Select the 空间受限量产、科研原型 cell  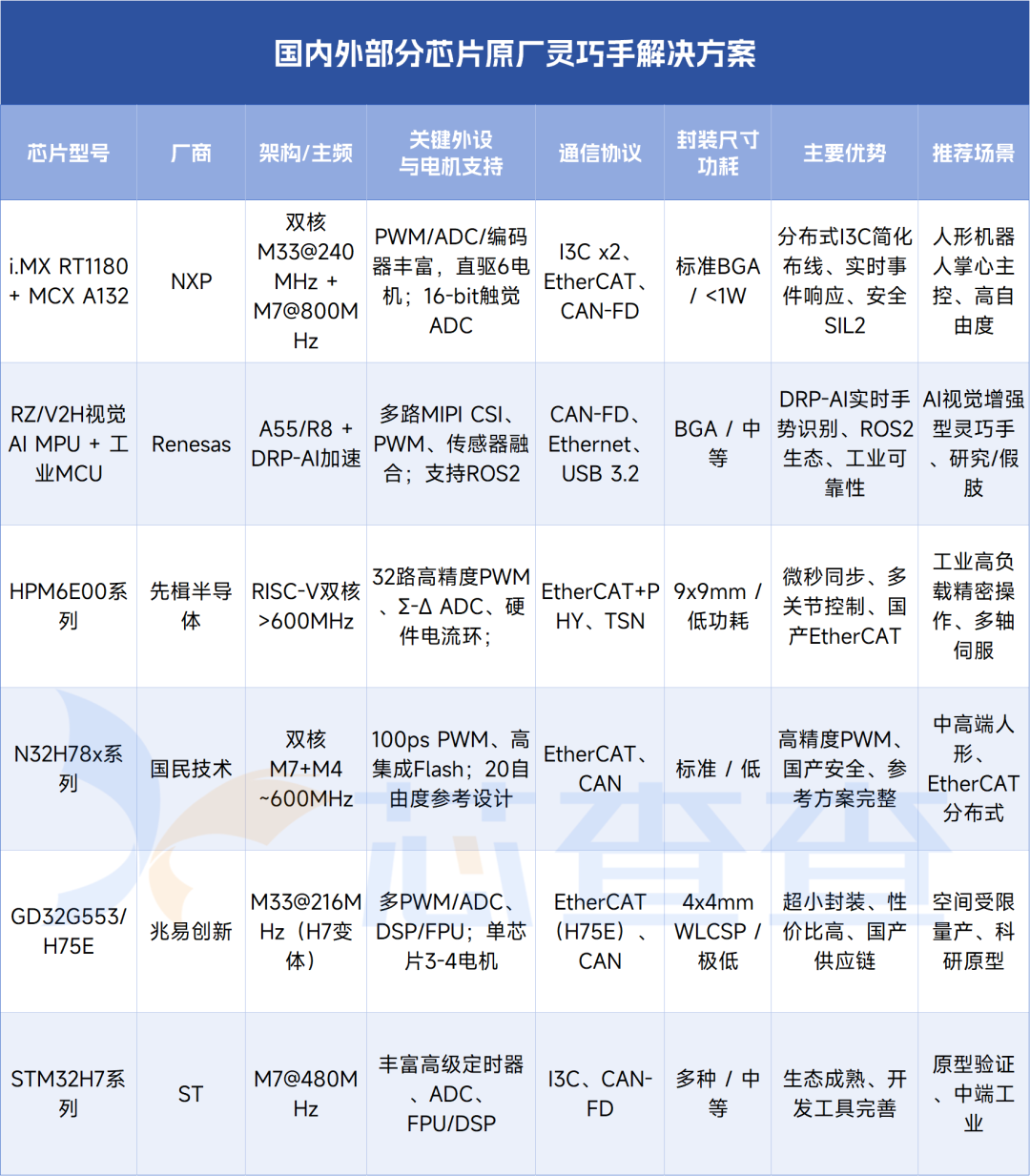(x=974, y=931)
